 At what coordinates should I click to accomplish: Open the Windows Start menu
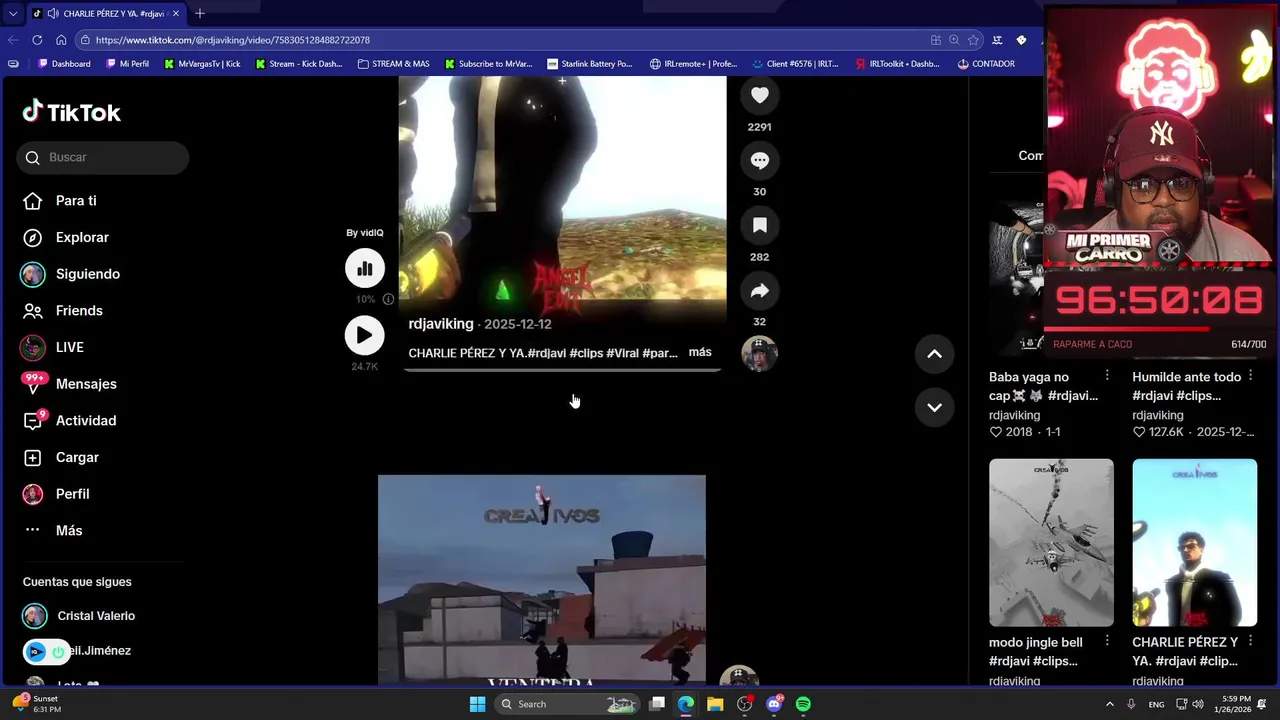click(478, 704)
